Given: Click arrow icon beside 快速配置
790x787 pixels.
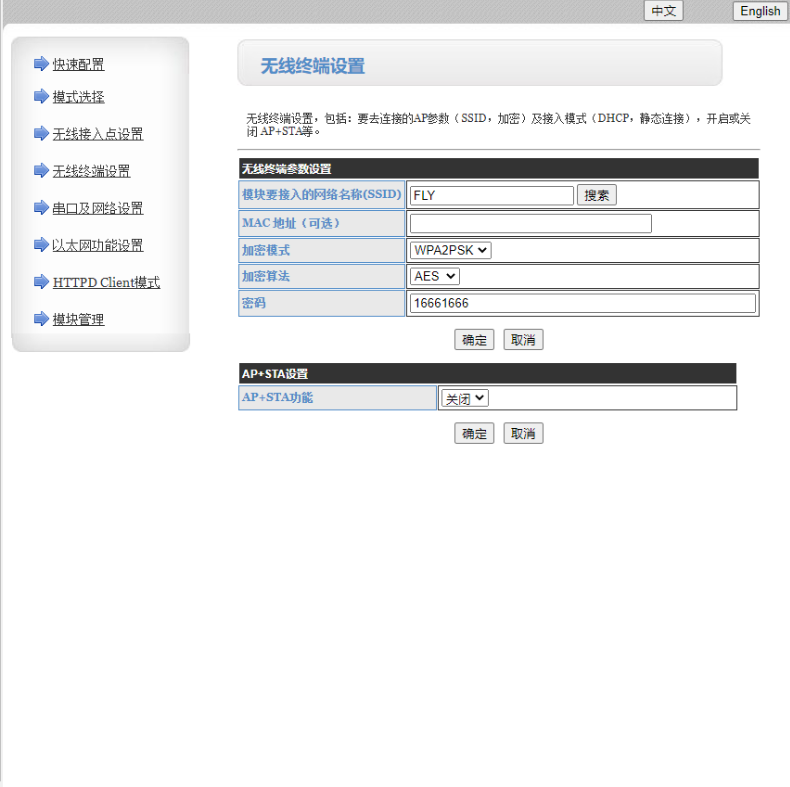Looking at the screenshot, I should 41,64.
